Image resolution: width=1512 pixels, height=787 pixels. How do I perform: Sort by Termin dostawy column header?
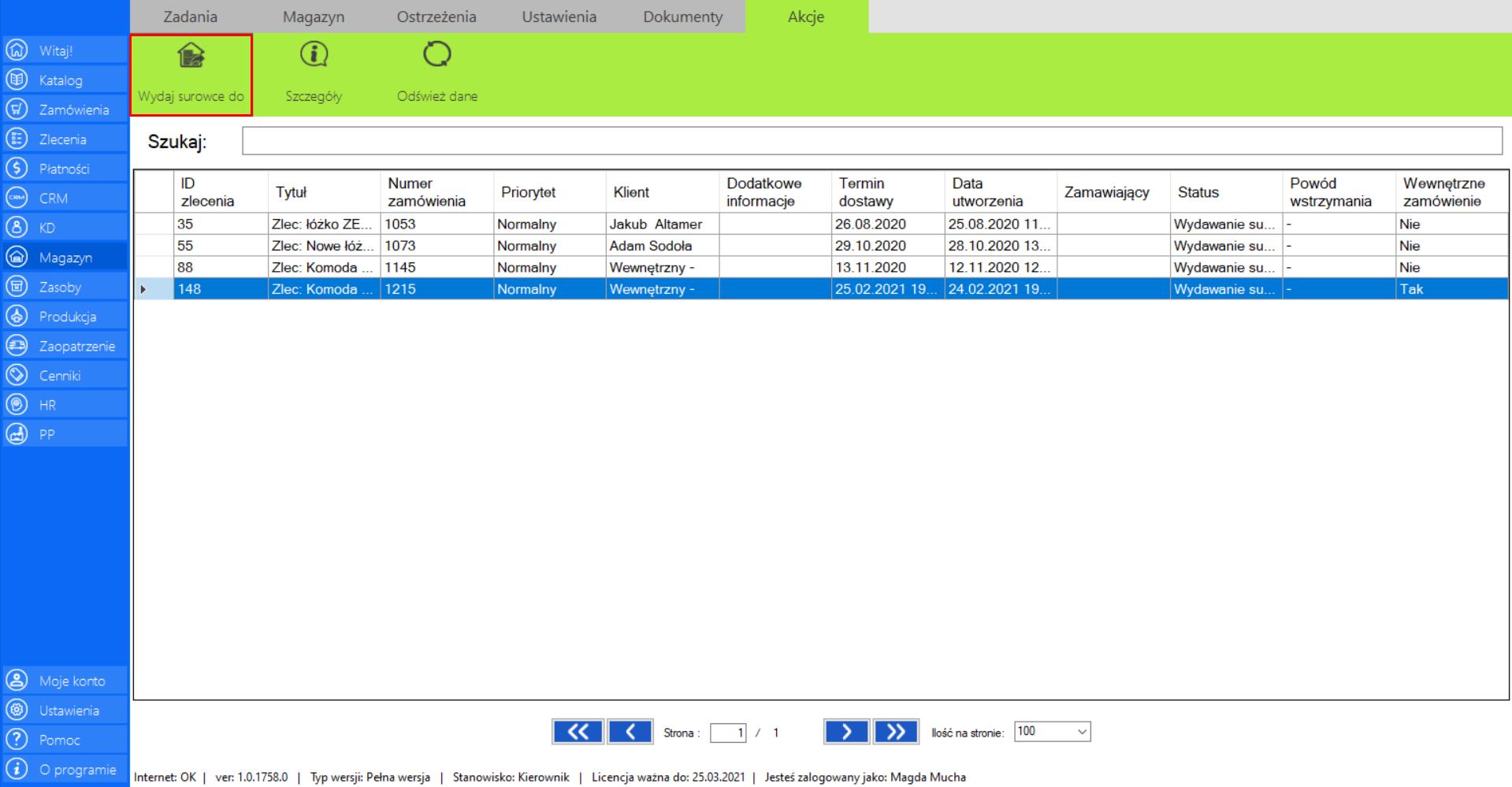(x=888, y=192)
